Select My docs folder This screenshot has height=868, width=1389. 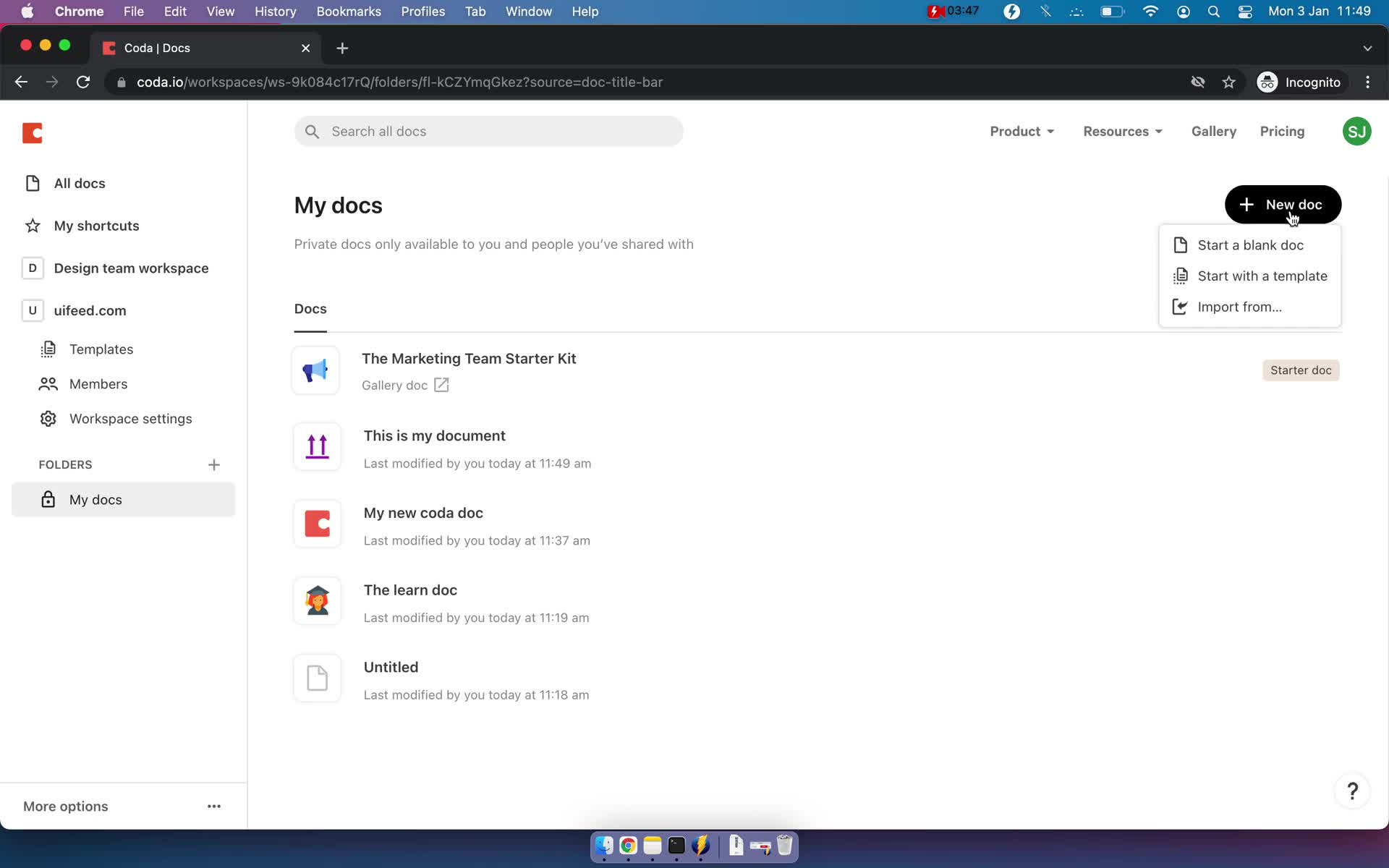tap(124, 500)
